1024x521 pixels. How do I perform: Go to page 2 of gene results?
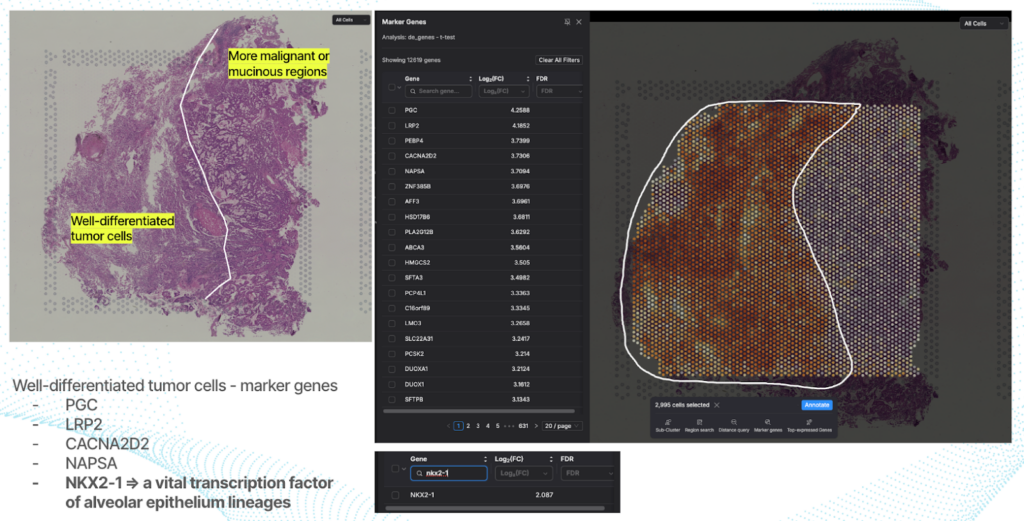[468, 426]
